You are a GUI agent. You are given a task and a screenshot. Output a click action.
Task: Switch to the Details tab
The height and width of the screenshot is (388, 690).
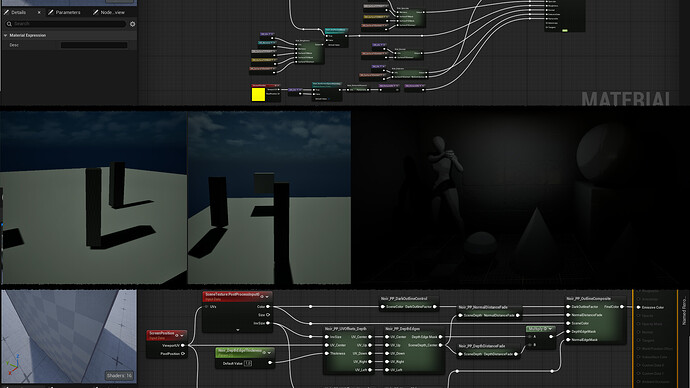18,12
